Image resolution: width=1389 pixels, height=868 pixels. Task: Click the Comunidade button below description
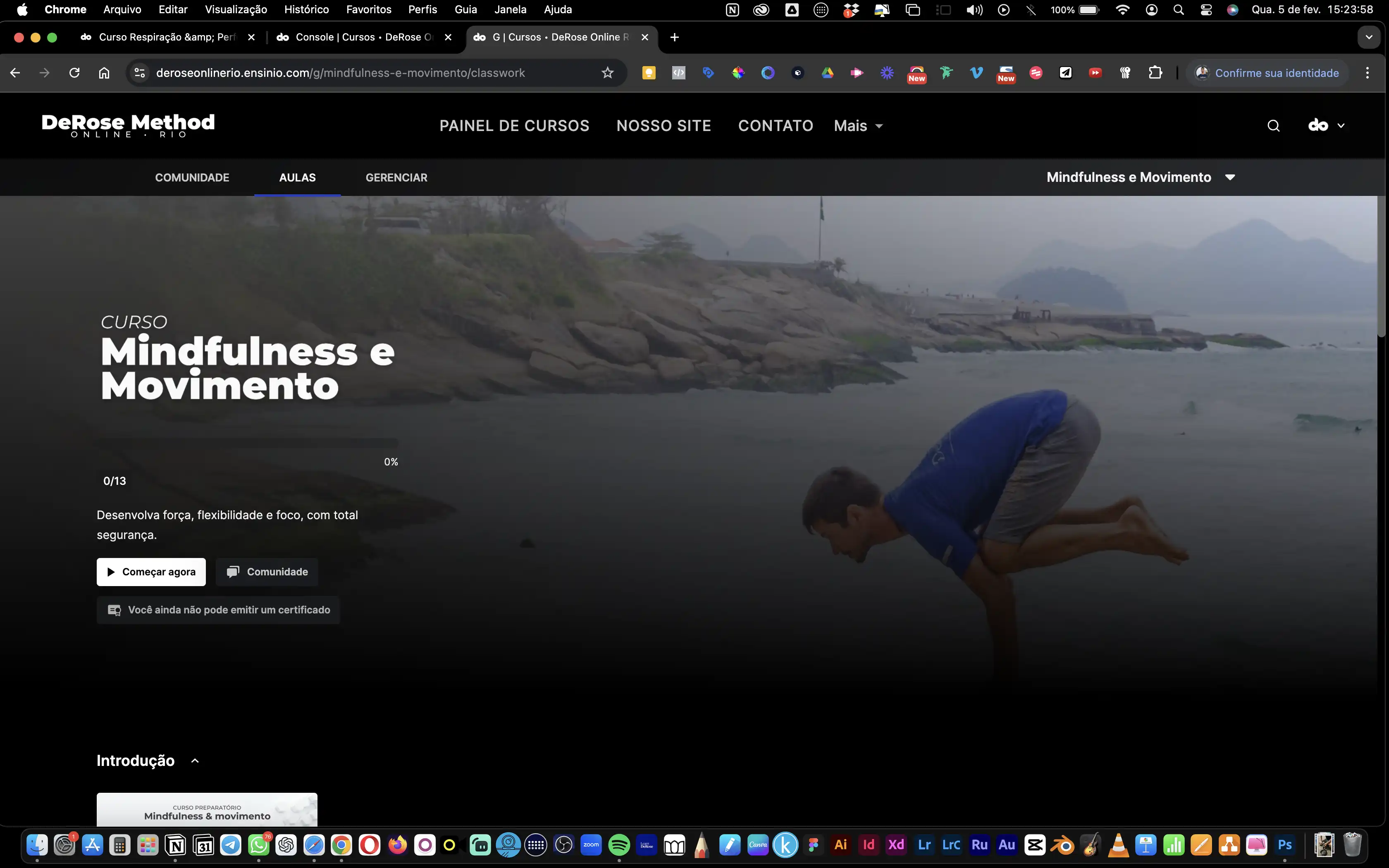tap(267, 572)
